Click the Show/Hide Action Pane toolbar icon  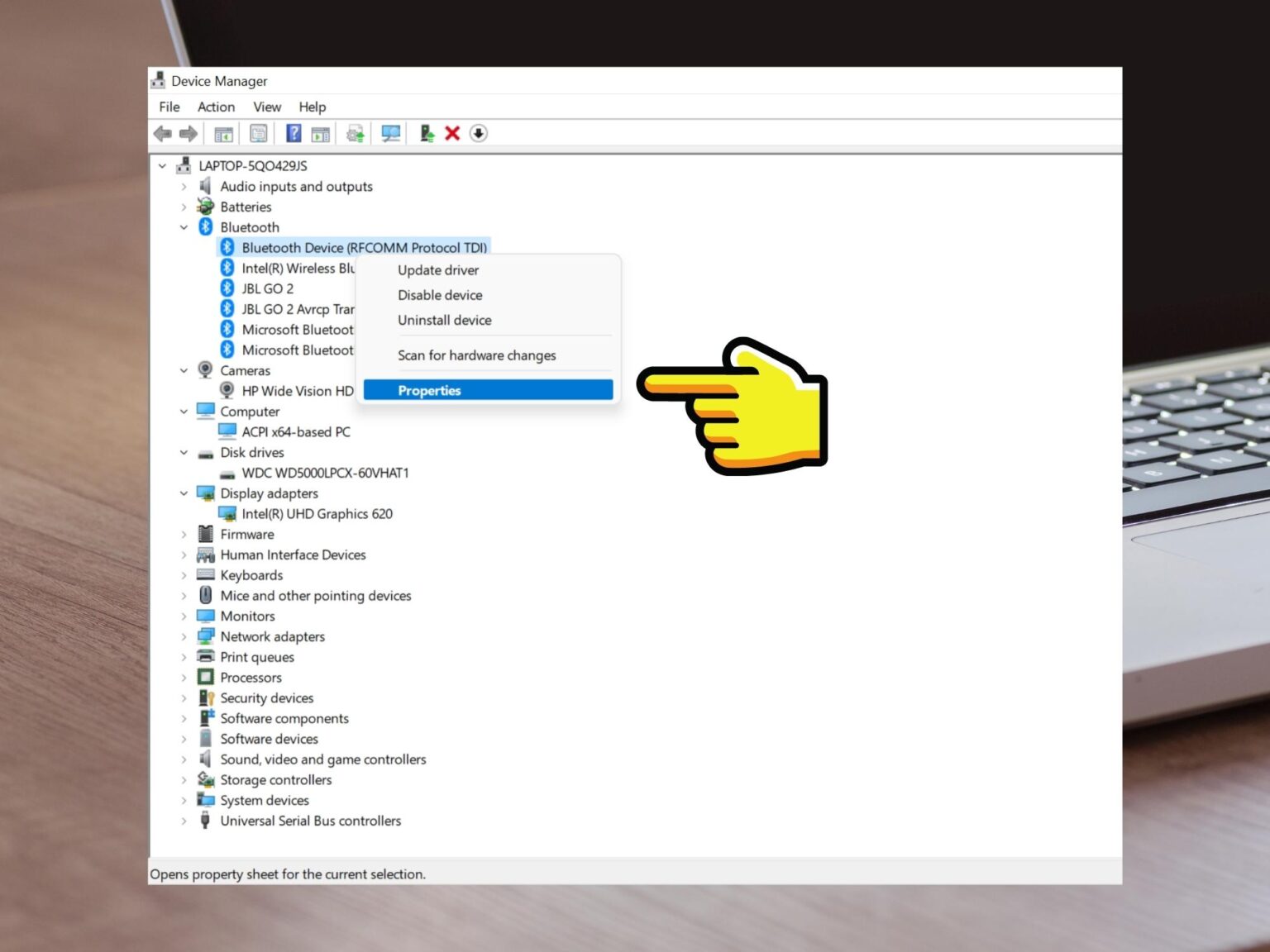pyautogui.click(x=321, y=134)
